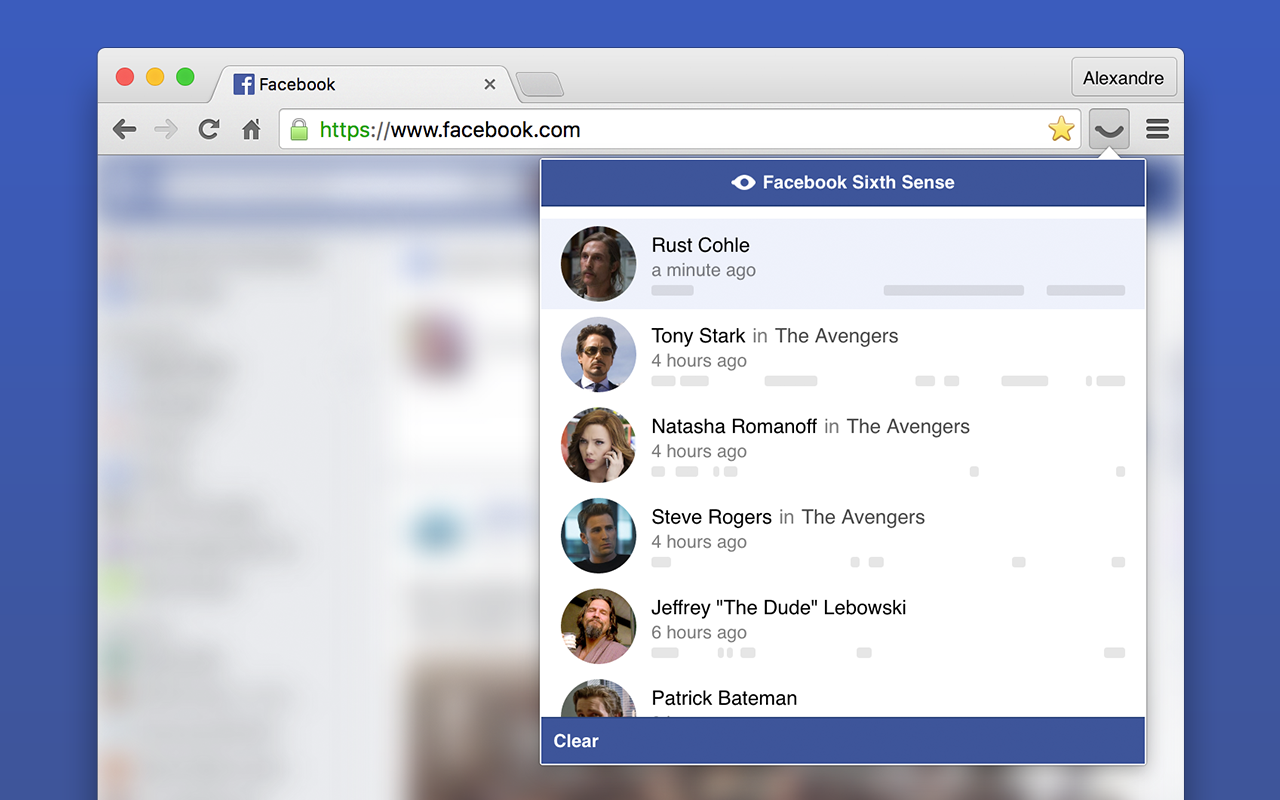Screen dimensions: 1280x800
Task: Click the Facebook Sixth Sense eye icon
Action: (742, 182)
